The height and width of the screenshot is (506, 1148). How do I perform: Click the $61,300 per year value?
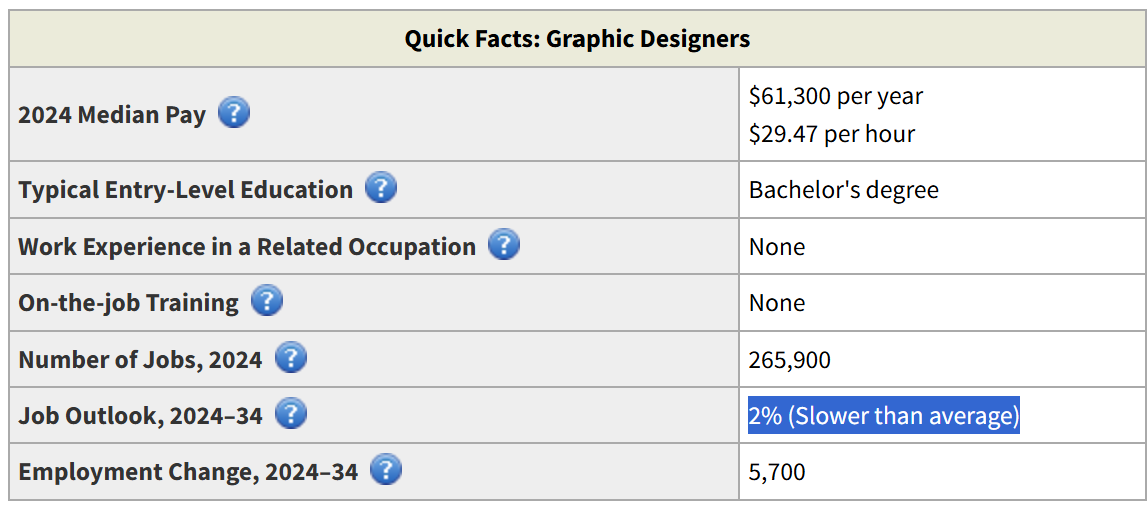coord(836,96)
